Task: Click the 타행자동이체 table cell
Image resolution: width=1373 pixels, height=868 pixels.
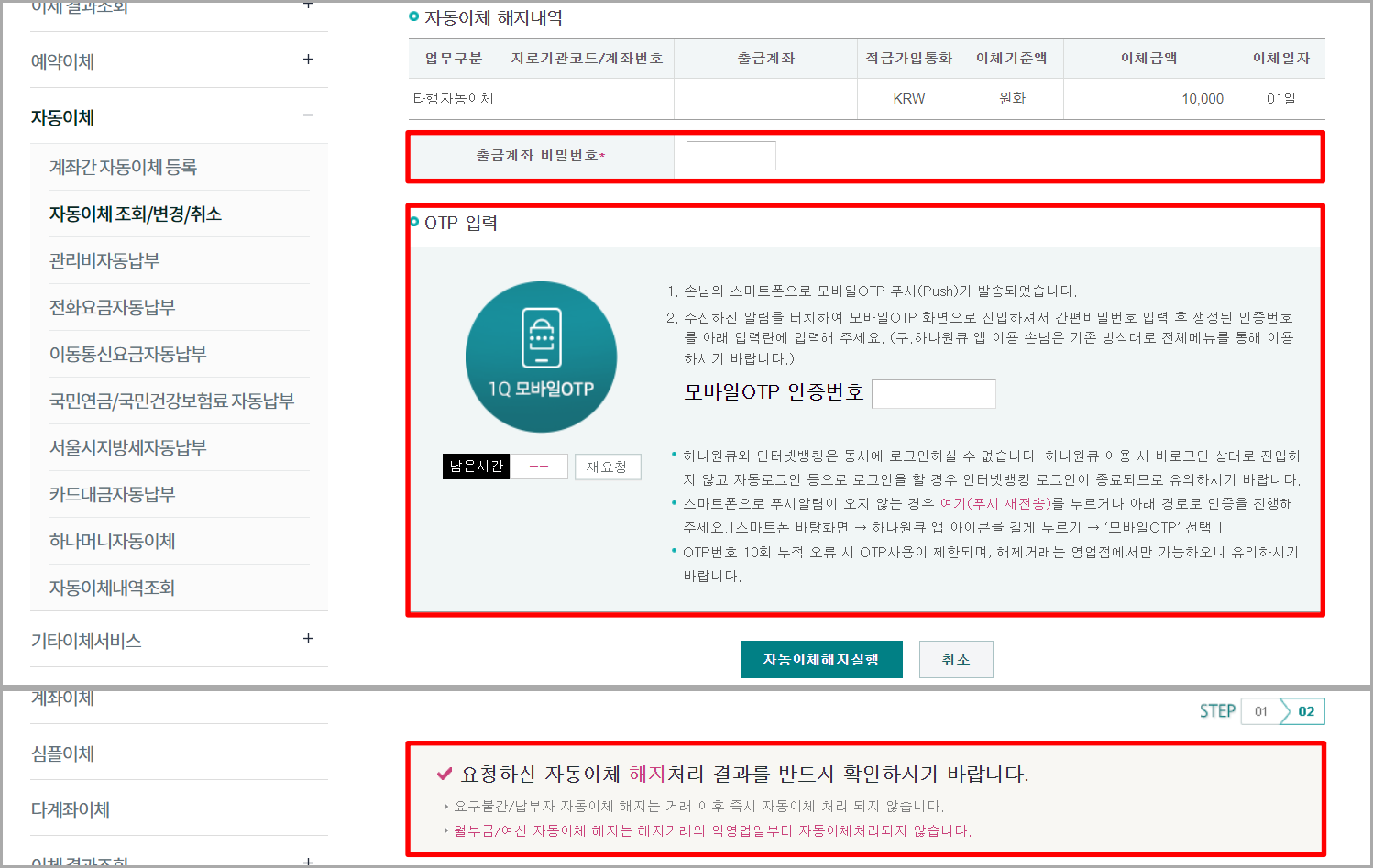Action: coord(454,98)
